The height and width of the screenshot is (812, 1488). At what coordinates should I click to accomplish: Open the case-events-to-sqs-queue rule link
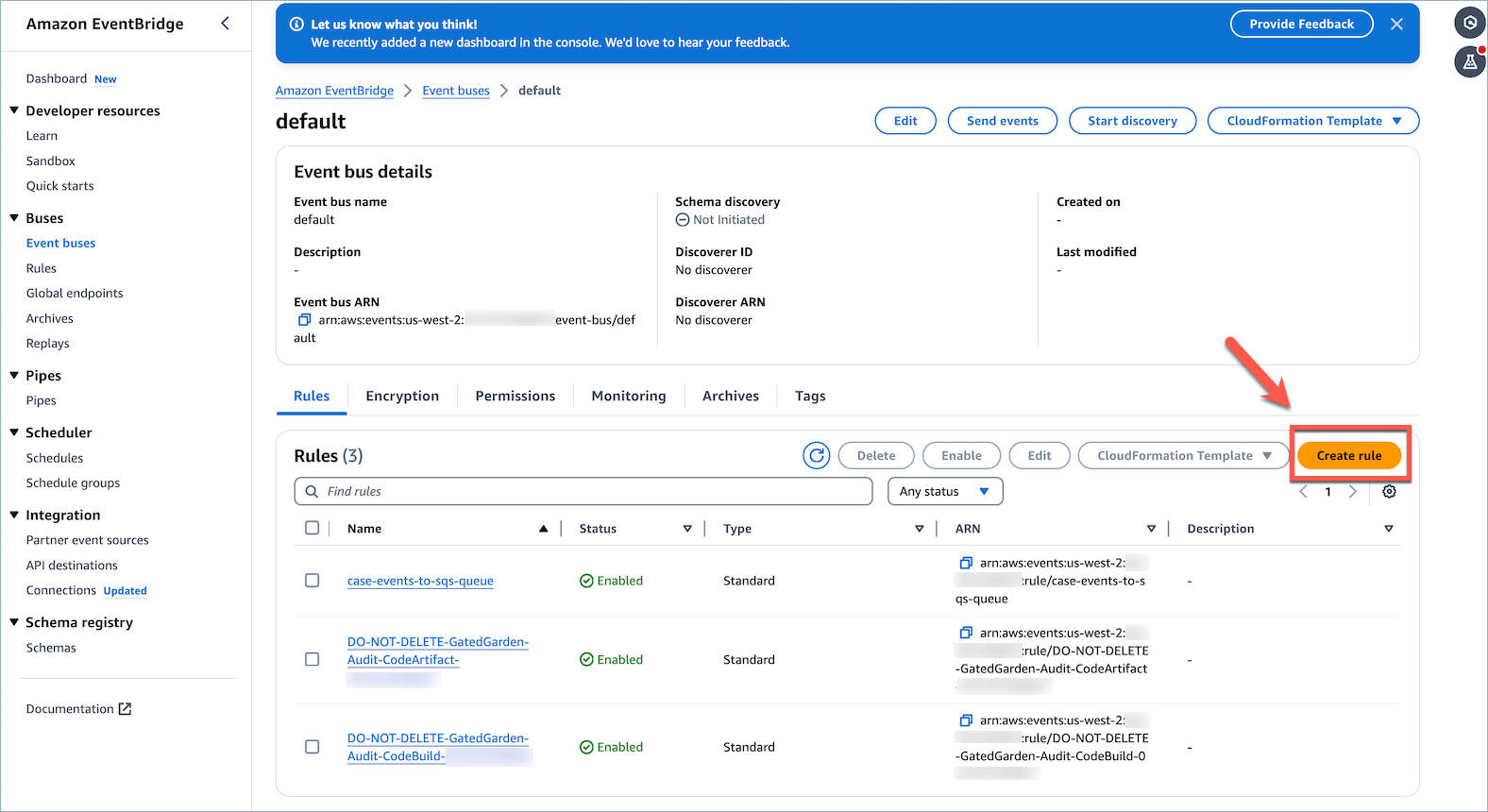420,581
